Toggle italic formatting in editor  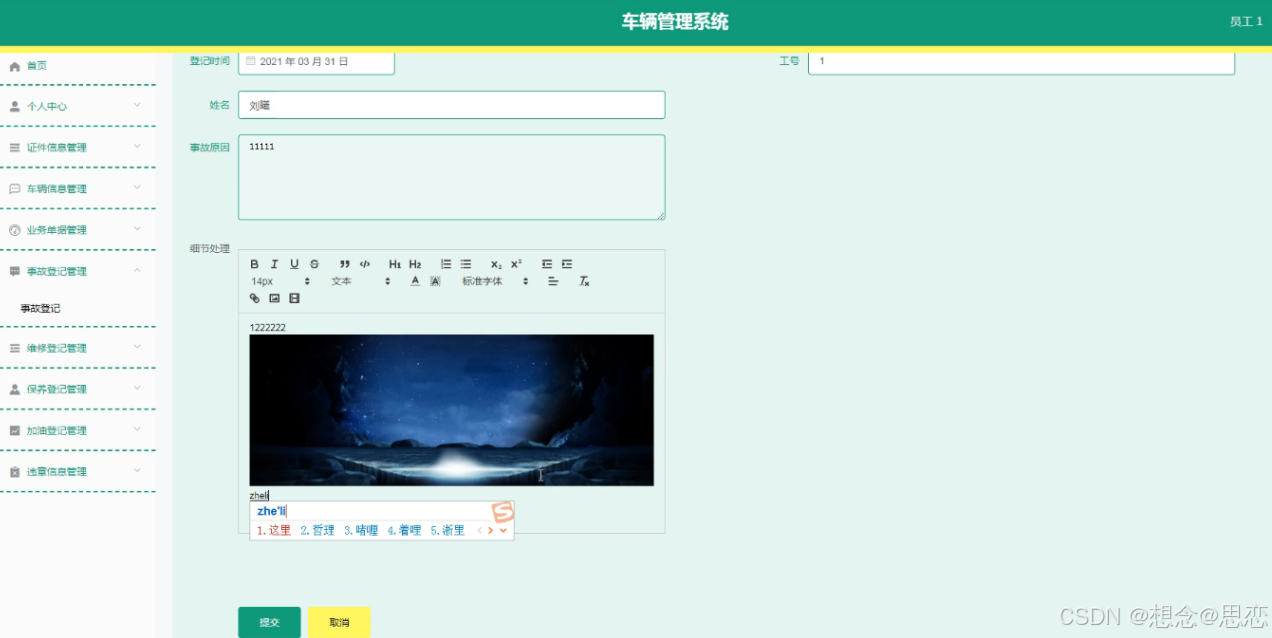[274, 264]
